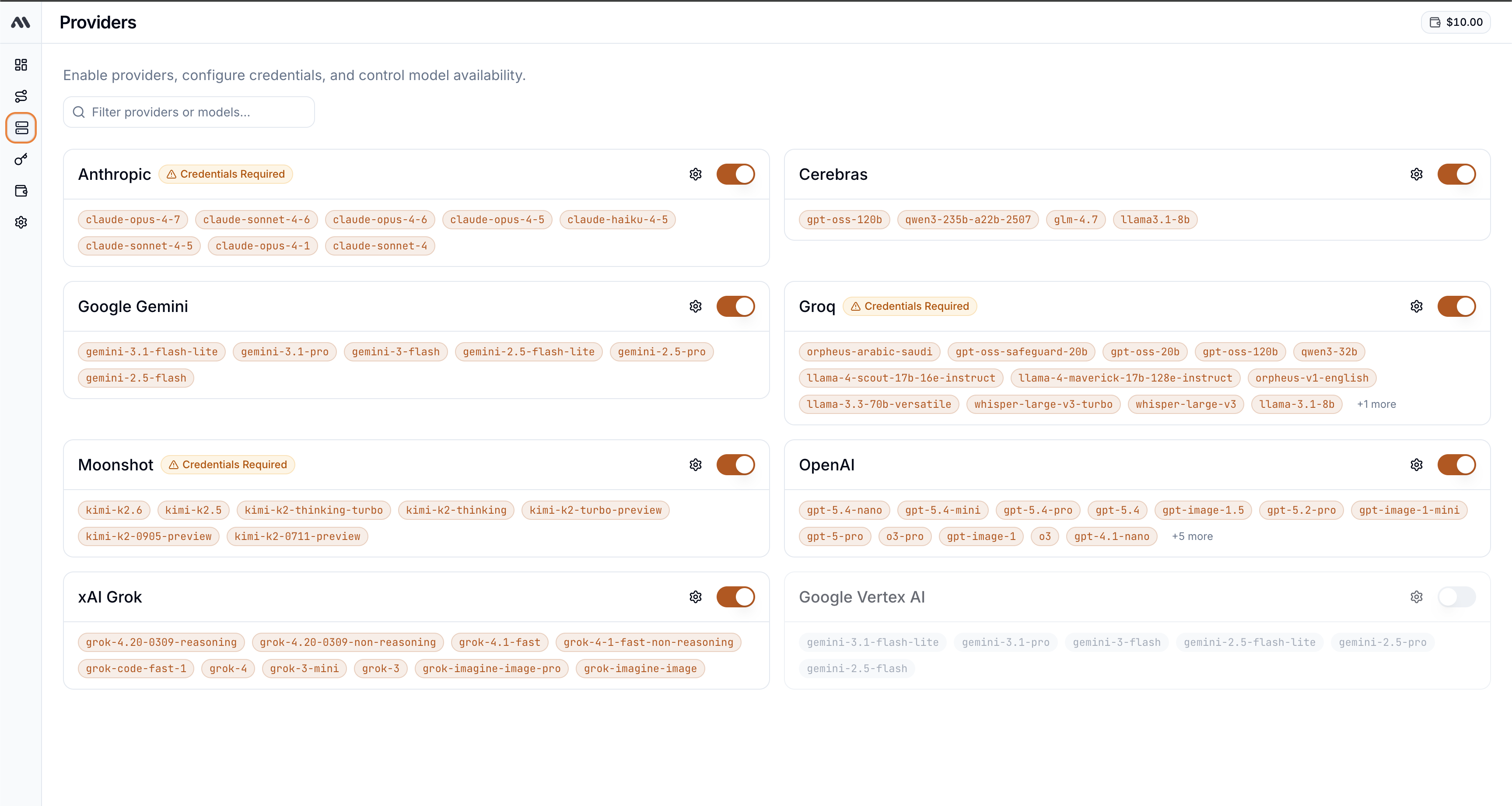The width and height of the screenshot is (1512, 806).
Task: Turn off the Google Gemini toggle
Action: [735, 306]
